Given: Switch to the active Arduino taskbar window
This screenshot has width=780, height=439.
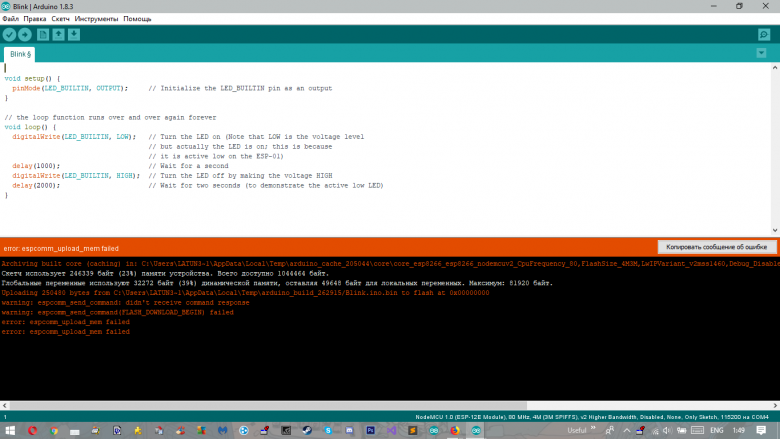Looking at the screenshot, I should 476,431.
